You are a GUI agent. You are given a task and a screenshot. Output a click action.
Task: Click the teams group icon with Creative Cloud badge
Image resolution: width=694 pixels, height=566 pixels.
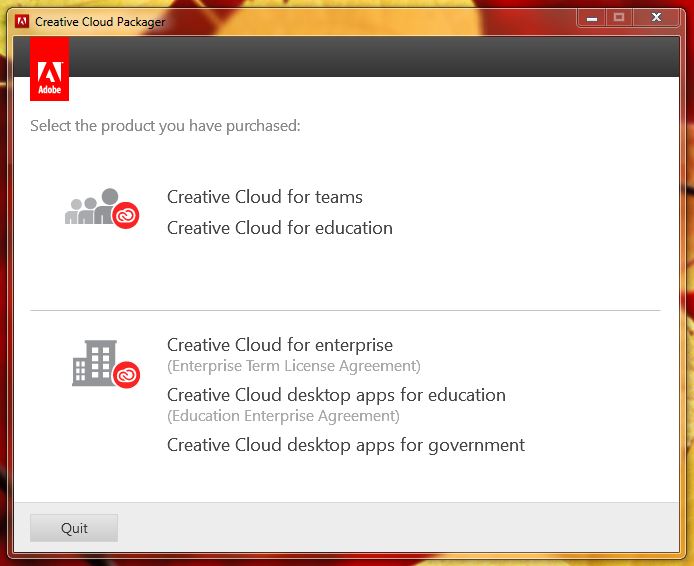click(102, 208)
